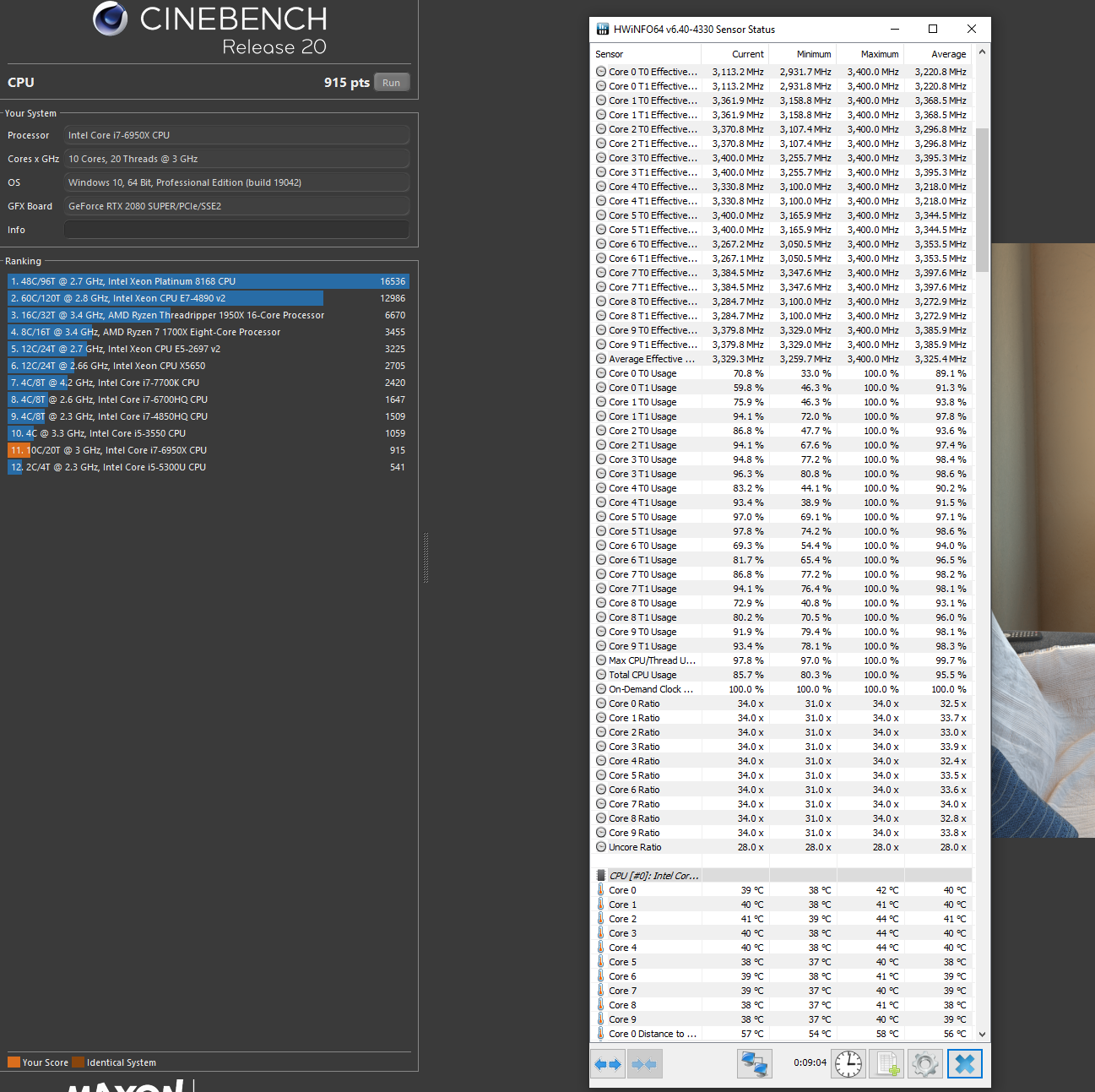Select Xeon E7-4890 v2 ranking entry
Viewport: 1095px width, 1092px height.
(x=209, y=298)
